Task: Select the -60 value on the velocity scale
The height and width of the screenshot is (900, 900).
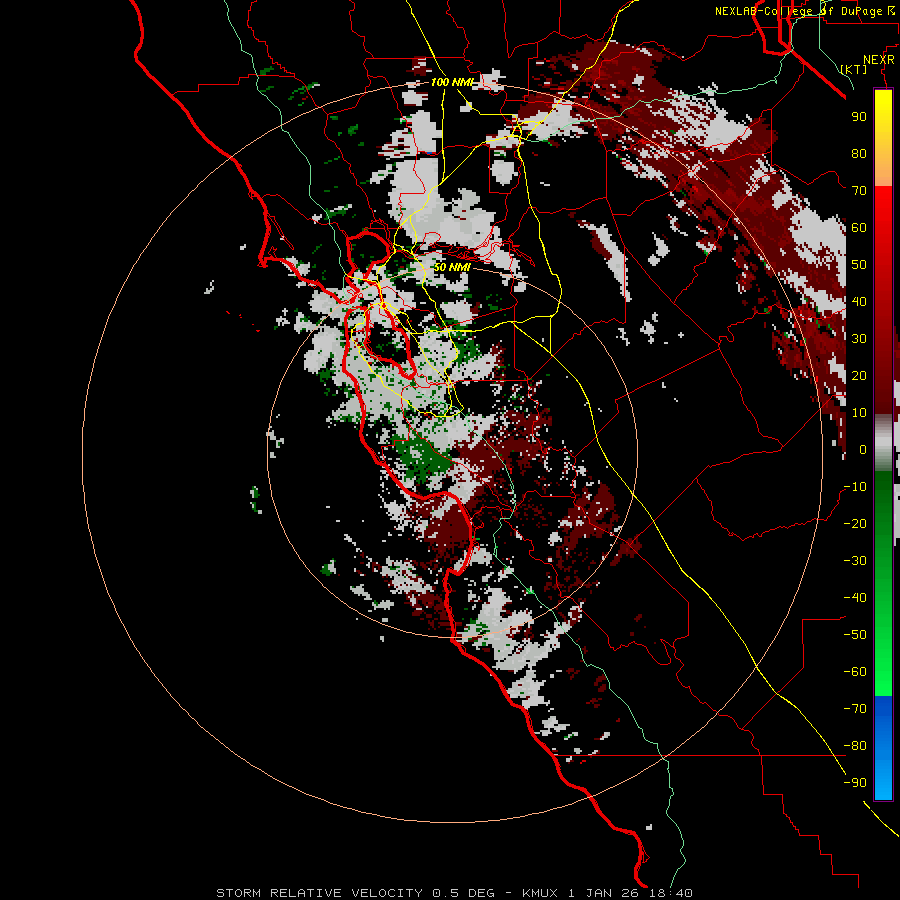Action: (855, 672)
